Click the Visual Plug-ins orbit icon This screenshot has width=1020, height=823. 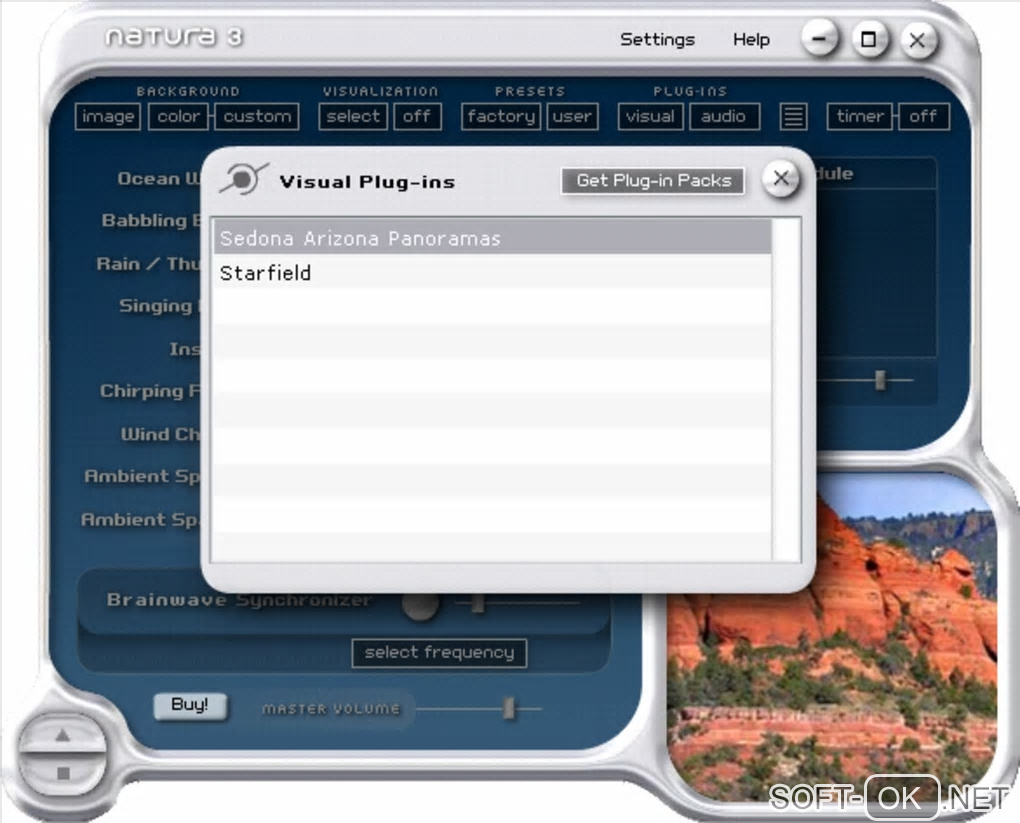click(243, 179)
